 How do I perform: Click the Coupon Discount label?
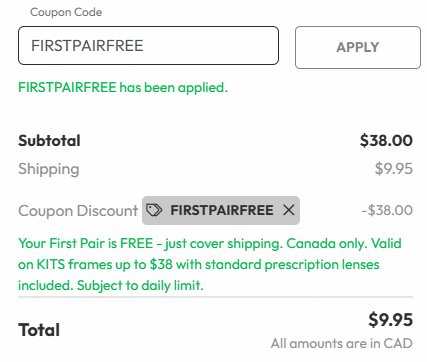point(78,211)
